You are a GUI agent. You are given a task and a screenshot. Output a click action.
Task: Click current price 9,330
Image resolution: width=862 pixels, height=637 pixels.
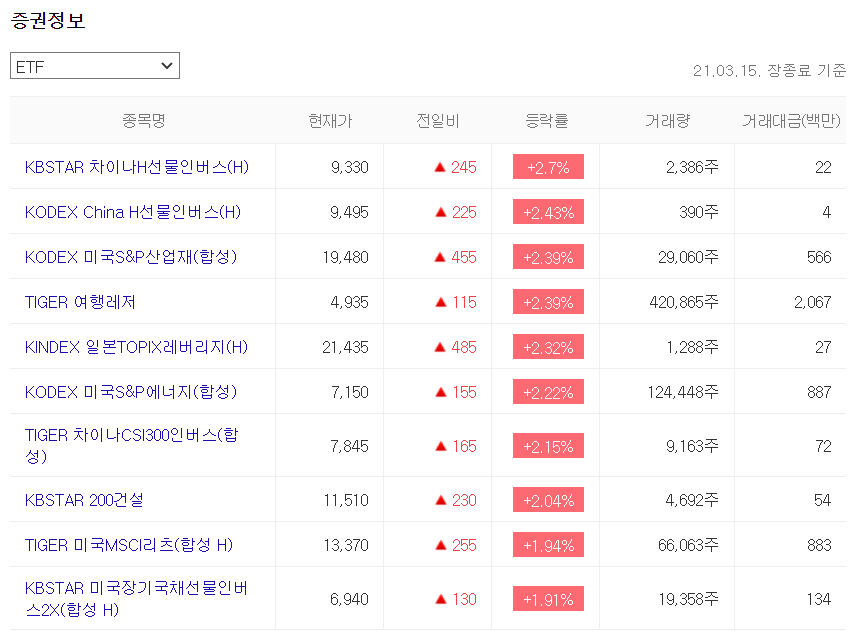(350, 167)
